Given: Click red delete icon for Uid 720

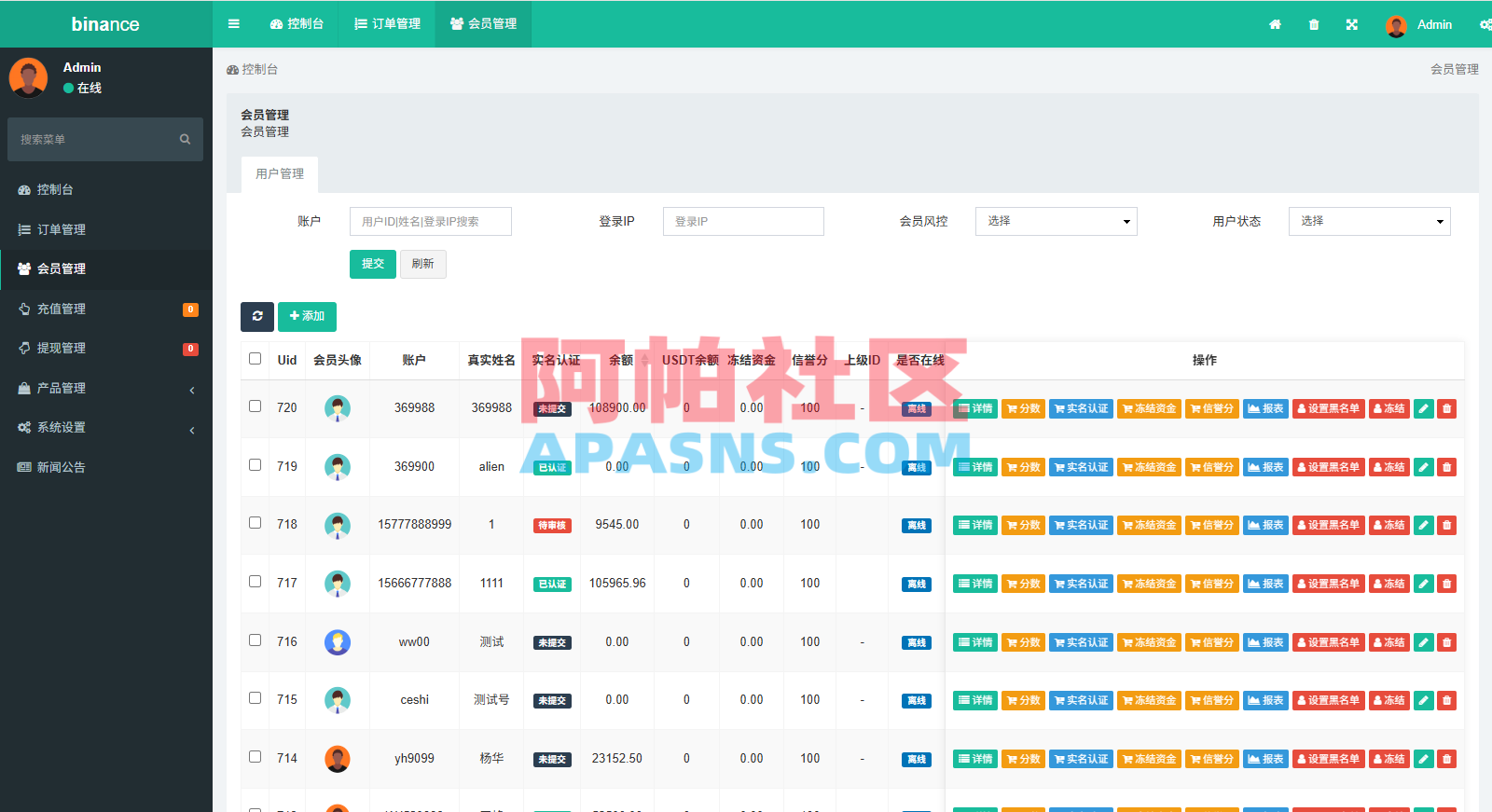Looking at the screenshot, I should click(1447, 408).
